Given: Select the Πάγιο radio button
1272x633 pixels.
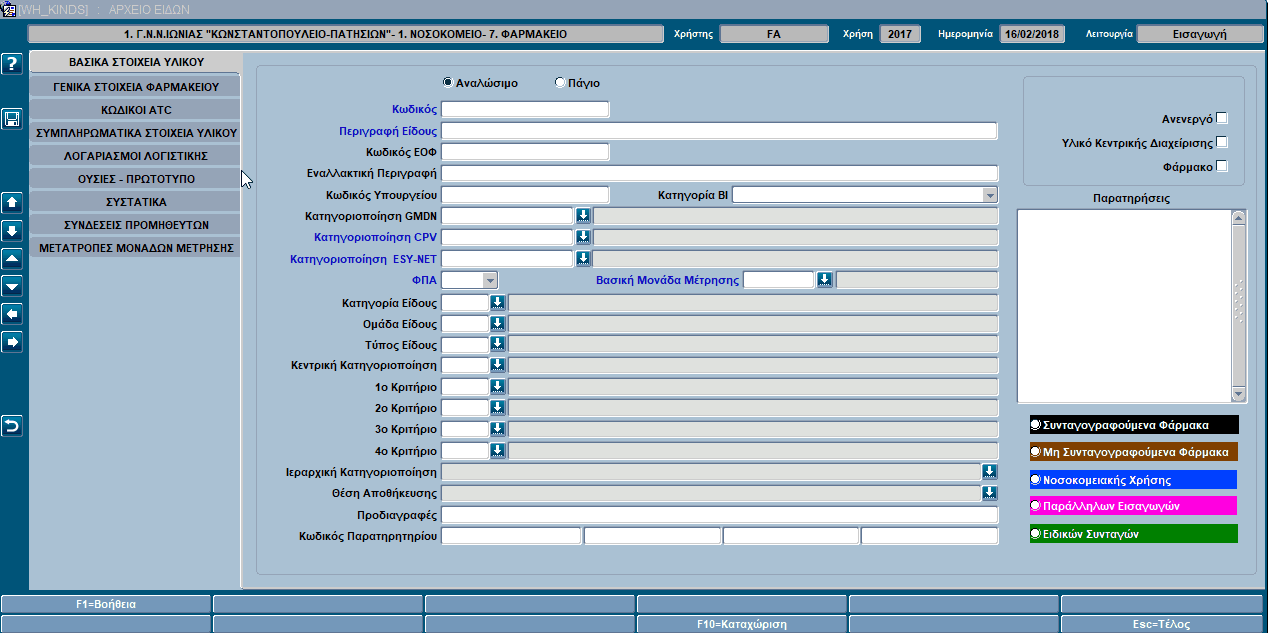Looking at the screenshot, I should 560,83.
